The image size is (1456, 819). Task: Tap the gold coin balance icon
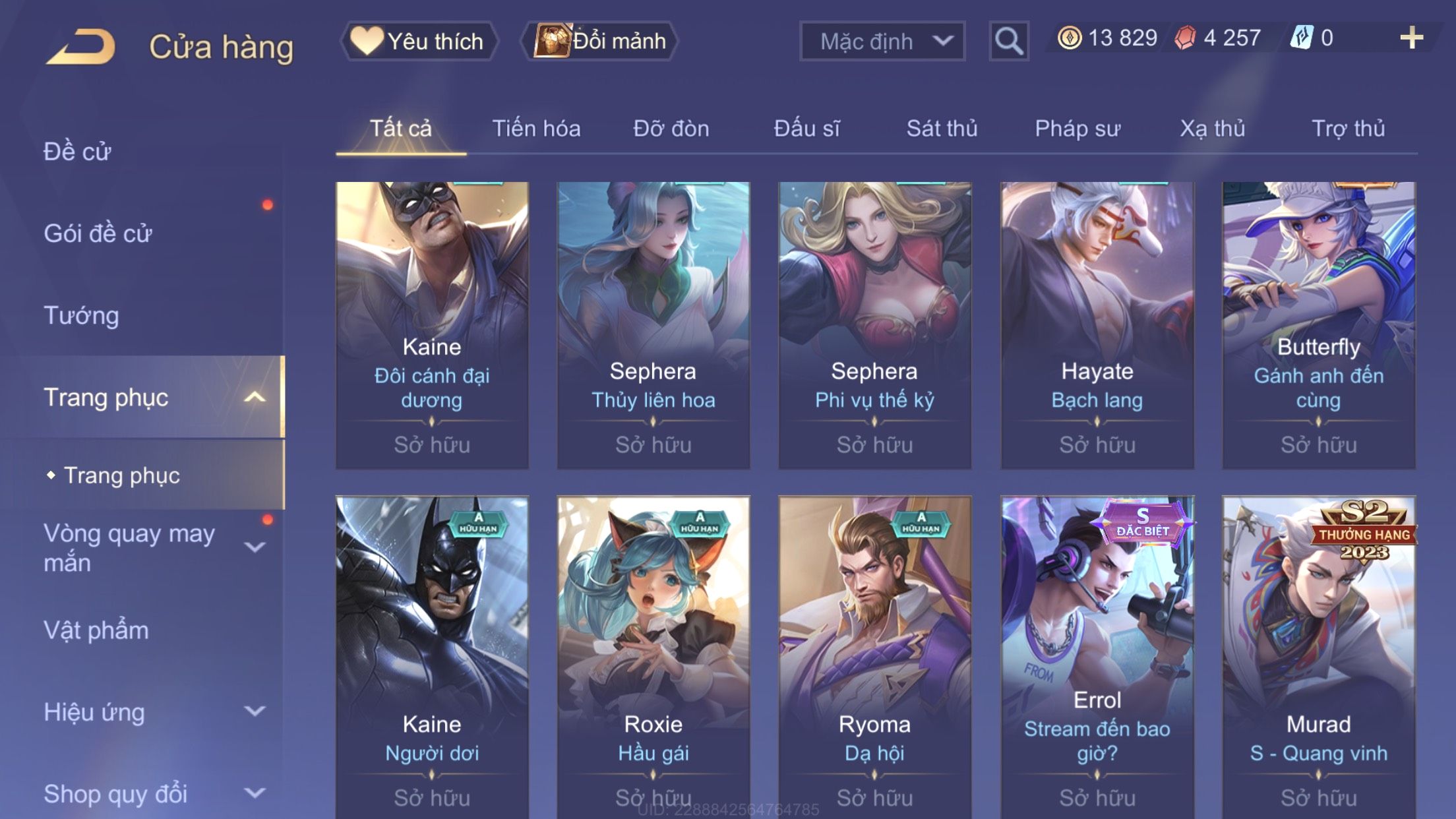coord(1070,38)
